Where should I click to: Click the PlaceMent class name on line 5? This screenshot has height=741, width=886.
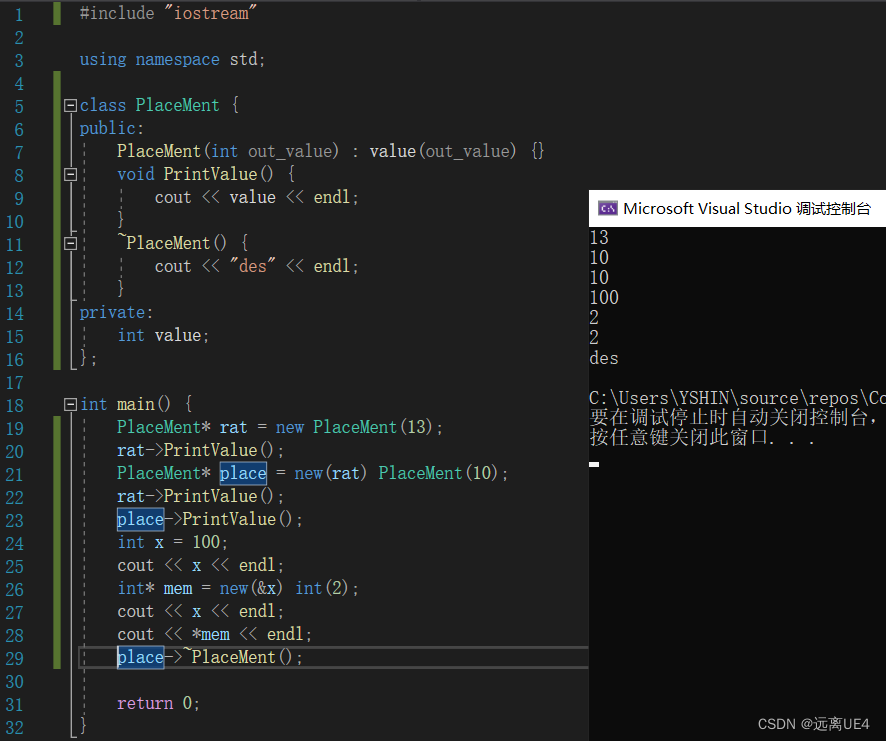(177, 105)
